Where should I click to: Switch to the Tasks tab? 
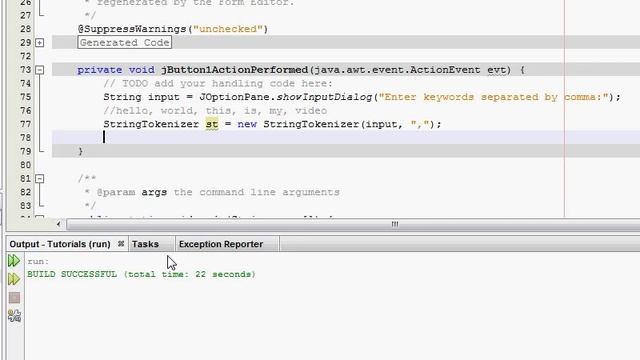[x=145, y=244]
